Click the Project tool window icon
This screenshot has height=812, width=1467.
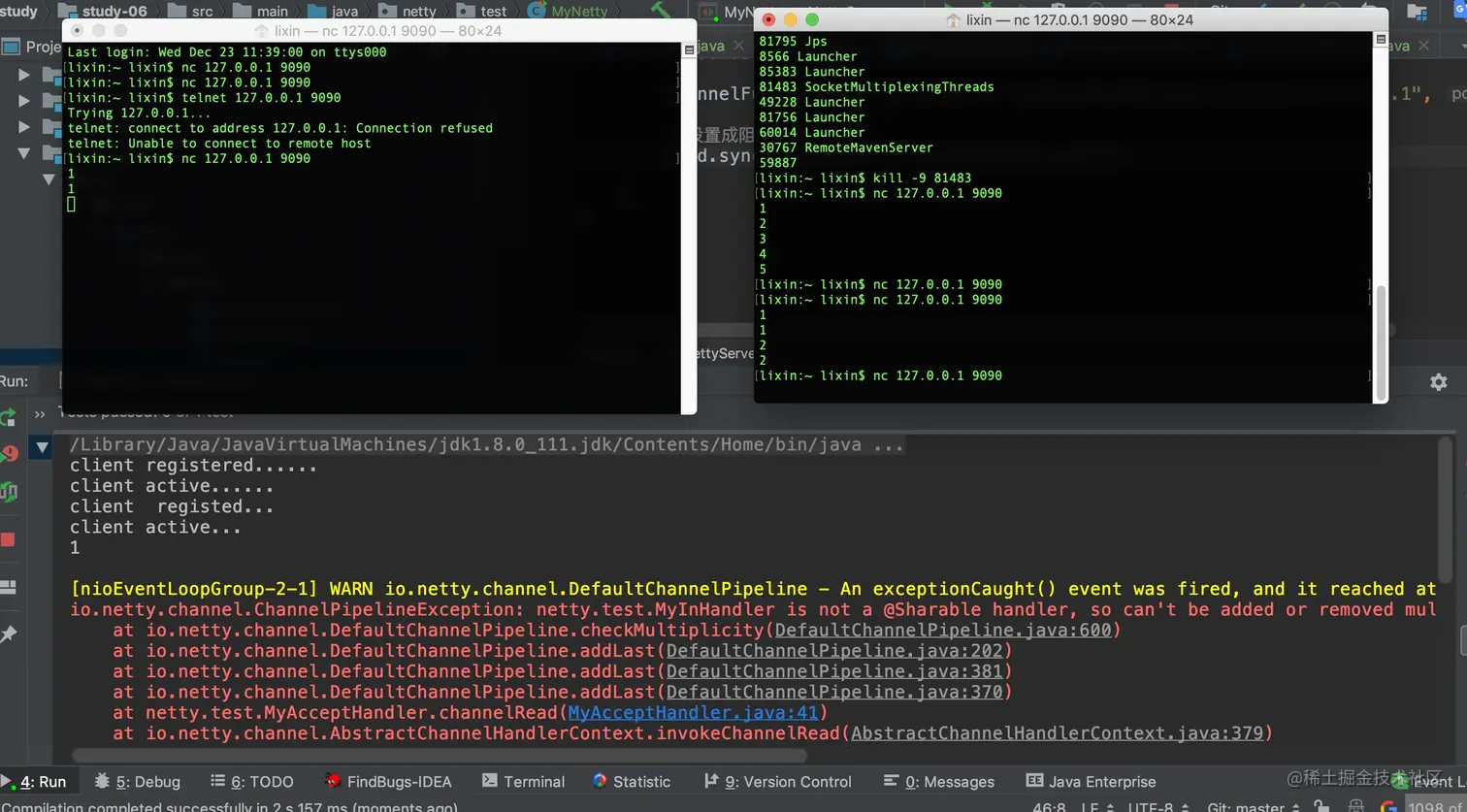coord(12,46)
